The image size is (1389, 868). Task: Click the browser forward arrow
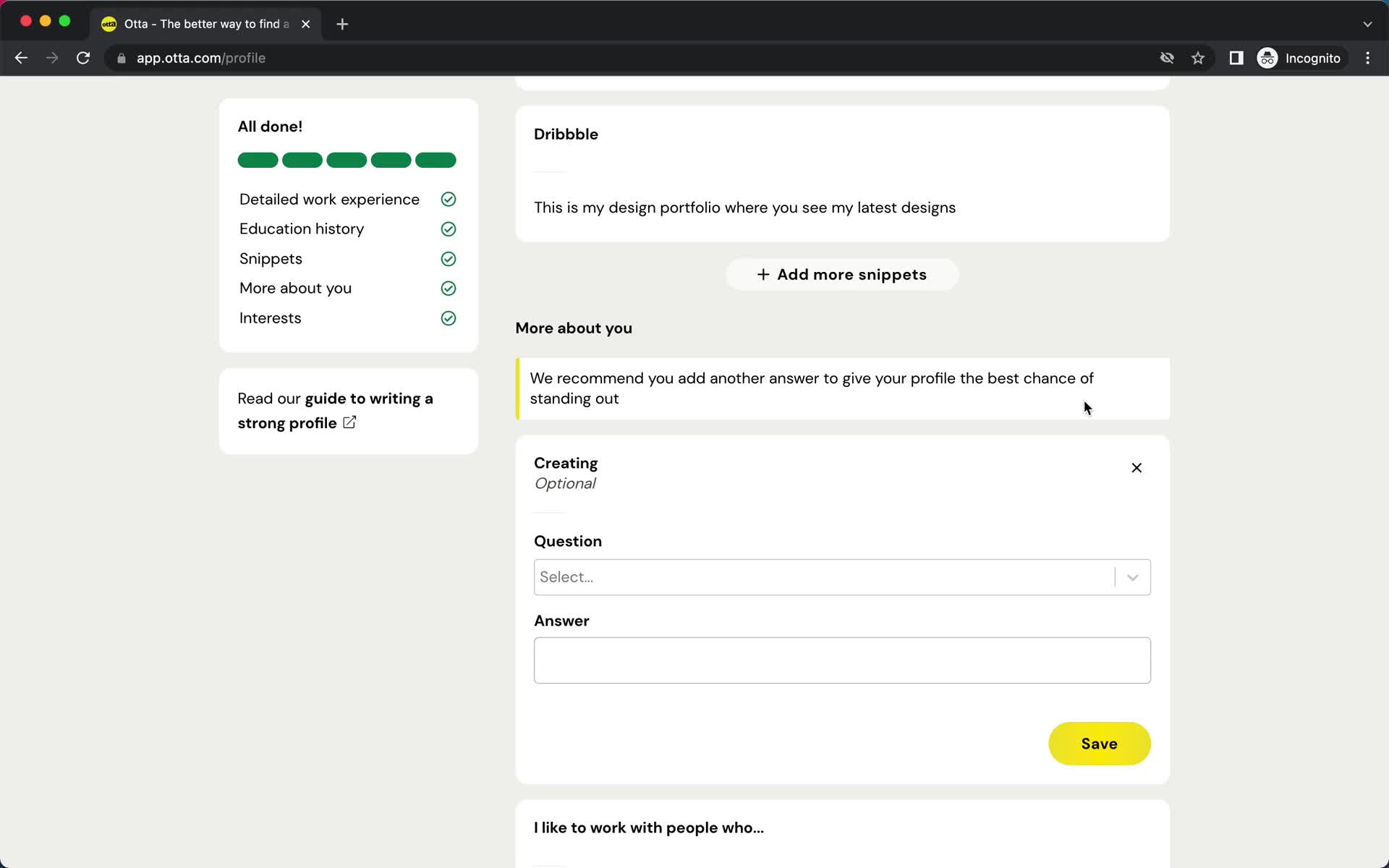[x=52, y=58]
